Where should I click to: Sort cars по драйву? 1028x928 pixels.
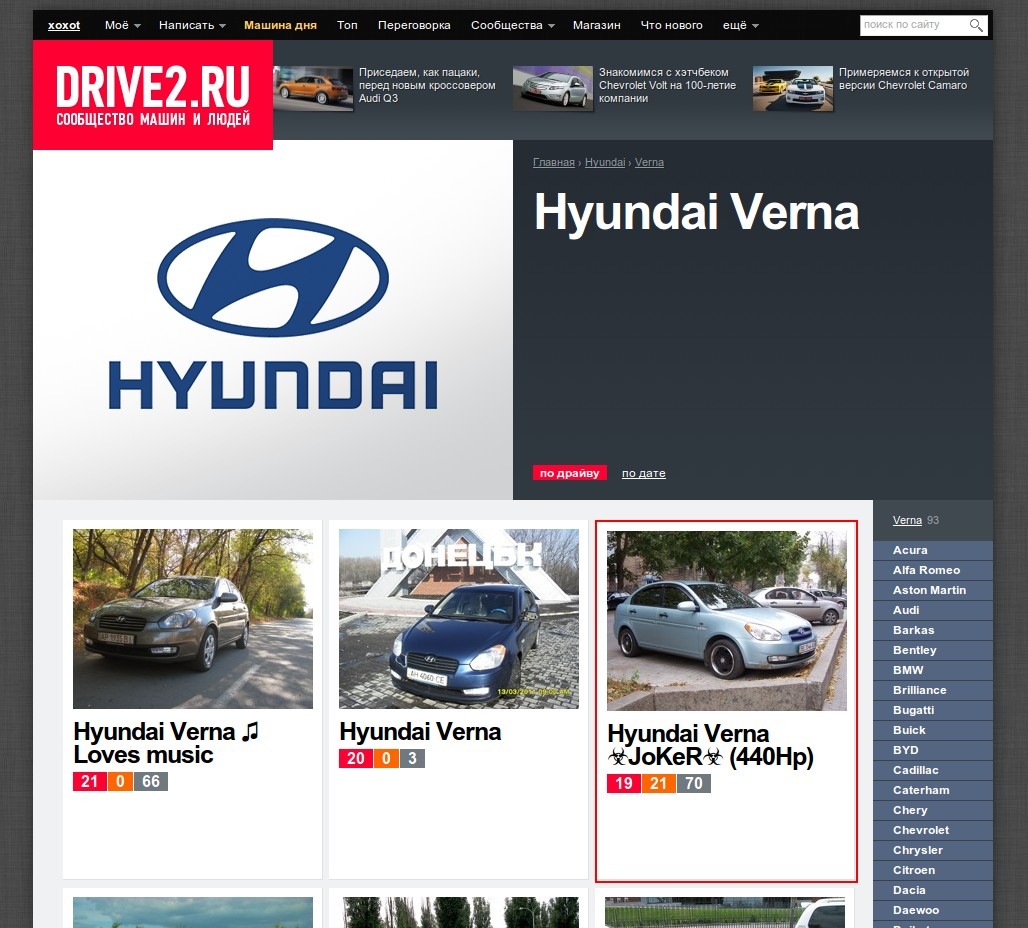570,473
